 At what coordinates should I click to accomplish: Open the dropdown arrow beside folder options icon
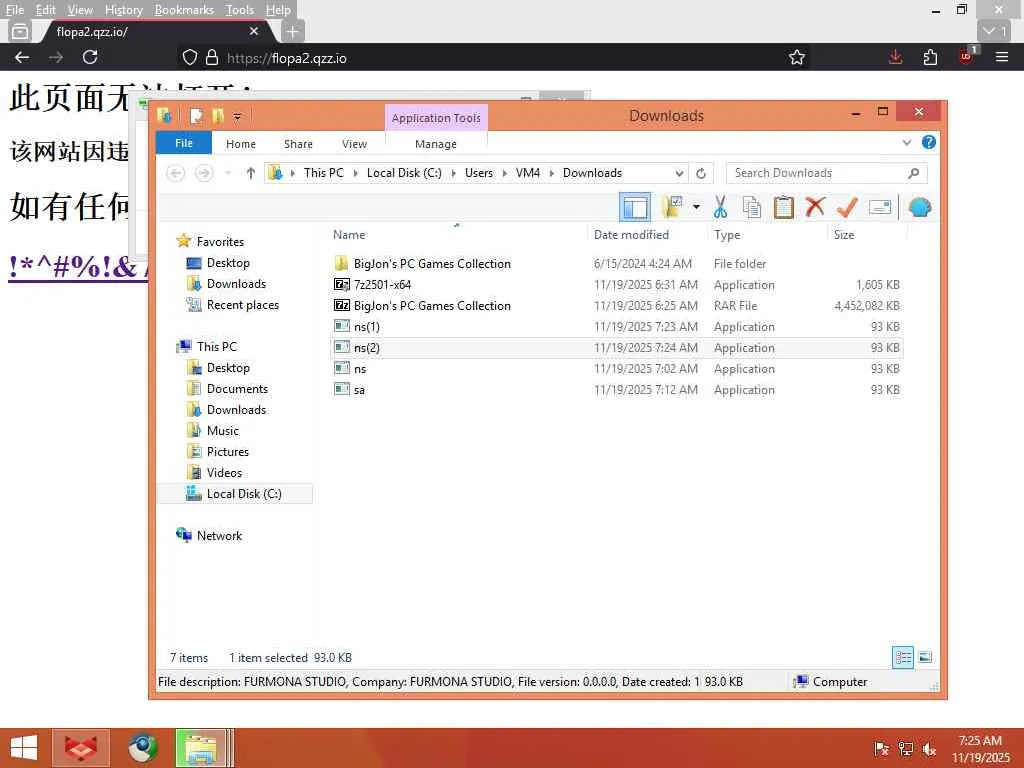click(696, 208)
